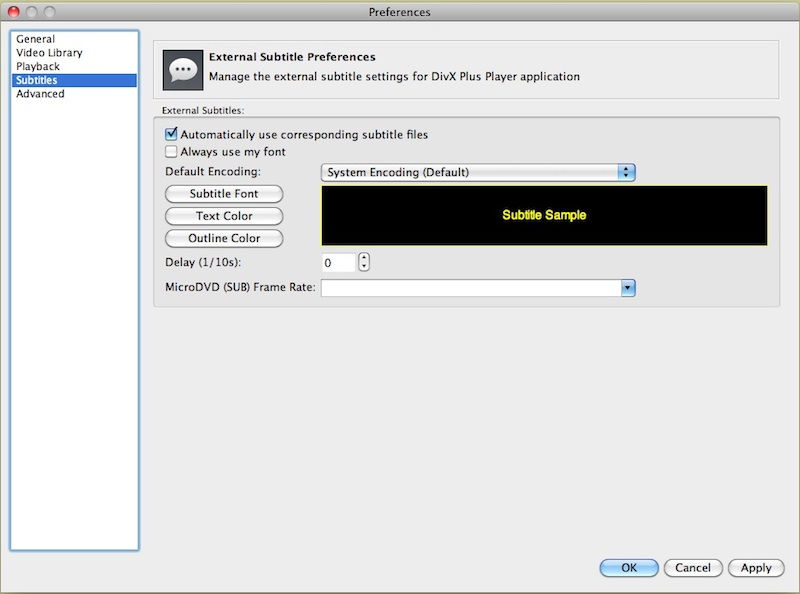The height and width of the screenshot is (594, 800).
Task: Open Video Library preferences
Action: pos(49,53)
